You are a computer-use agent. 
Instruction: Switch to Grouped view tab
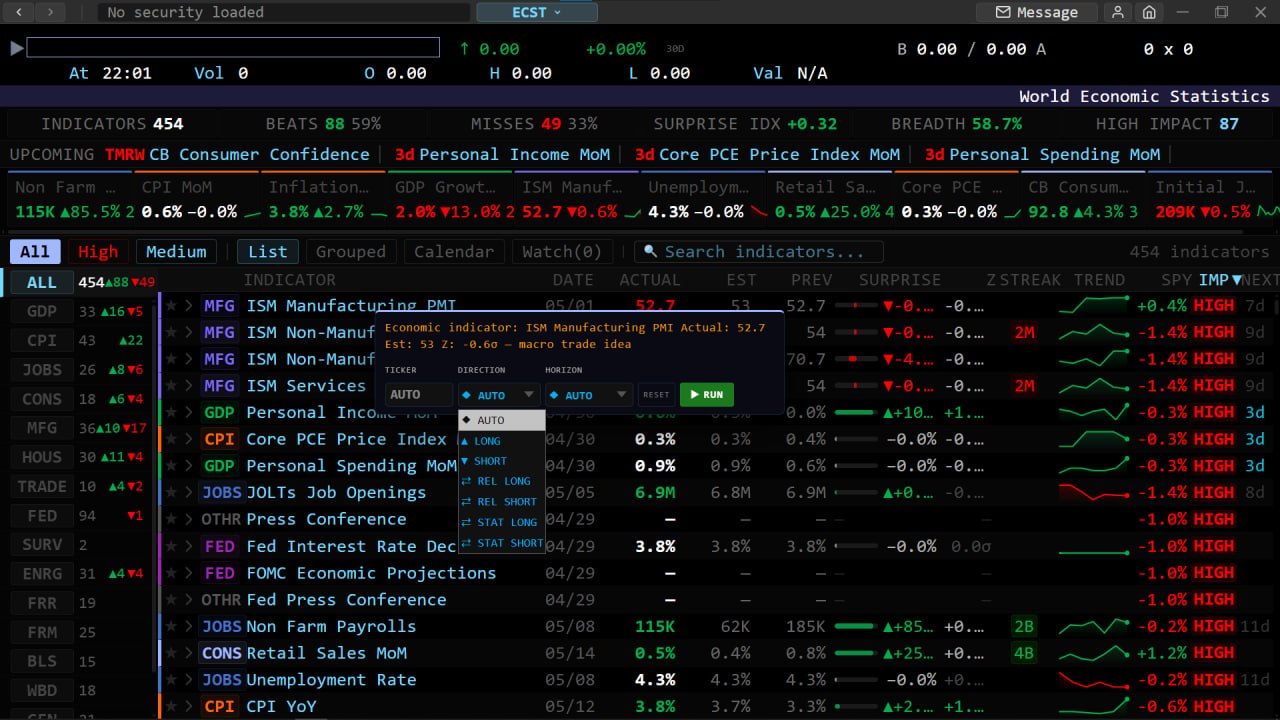[x=351, y=252]
